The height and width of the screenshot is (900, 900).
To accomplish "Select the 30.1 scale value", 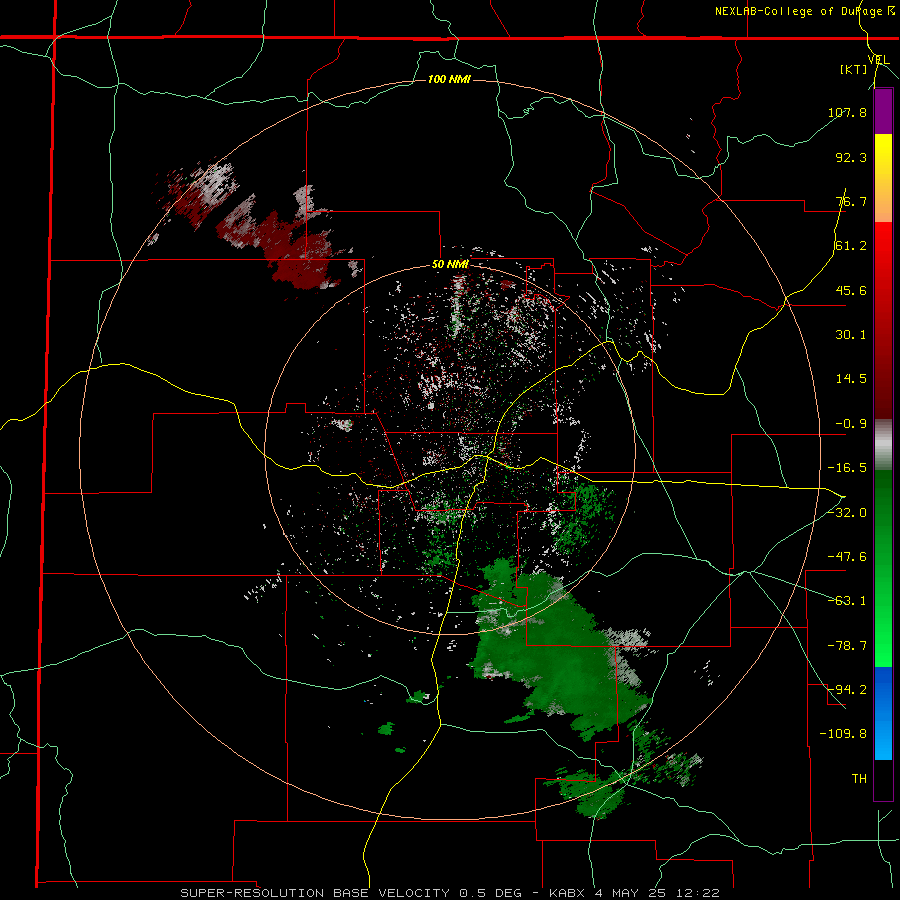I will point(851,335).
